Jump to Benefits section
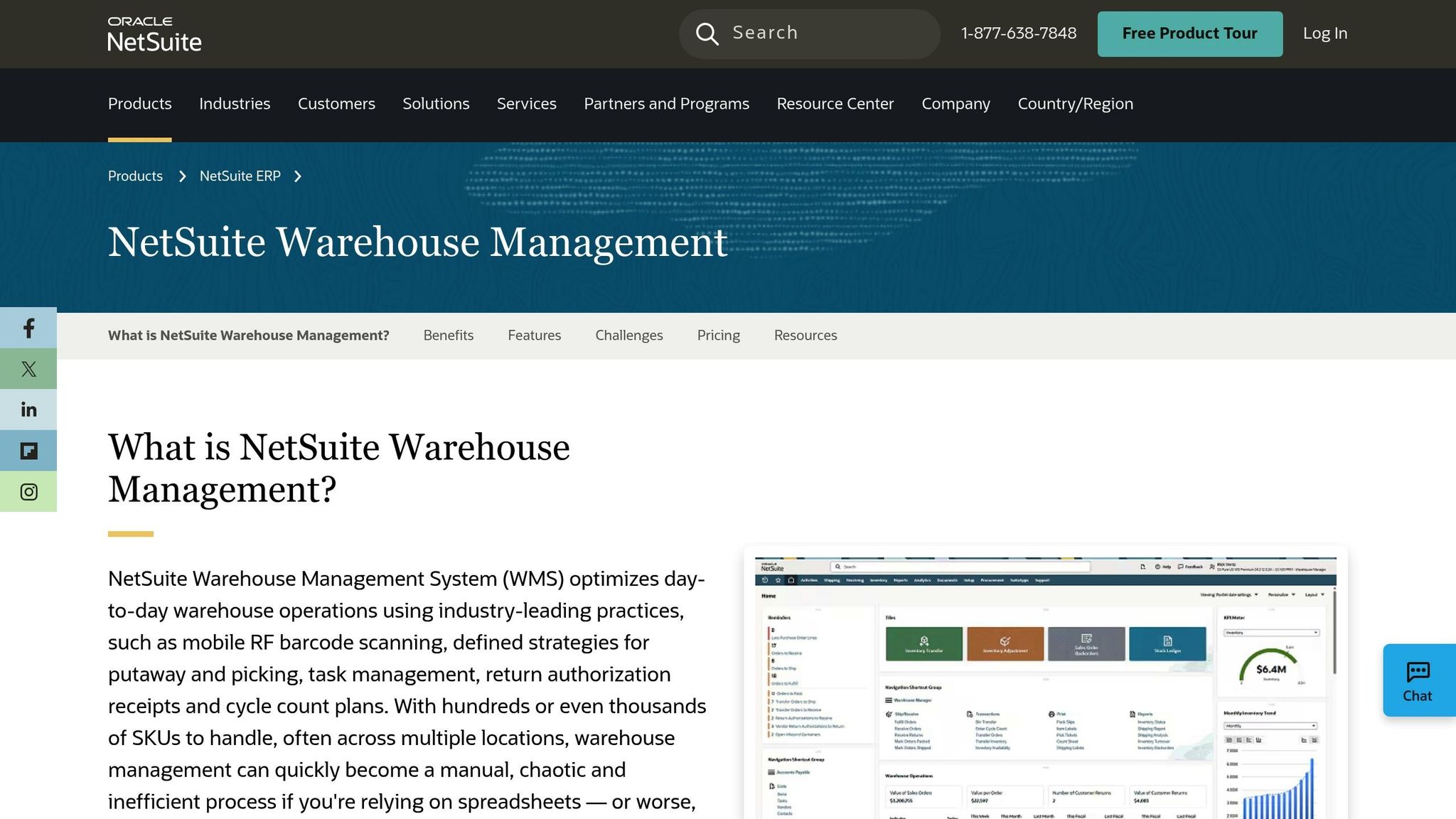The height and width of the screenshot is (819, 1456). 449,336
